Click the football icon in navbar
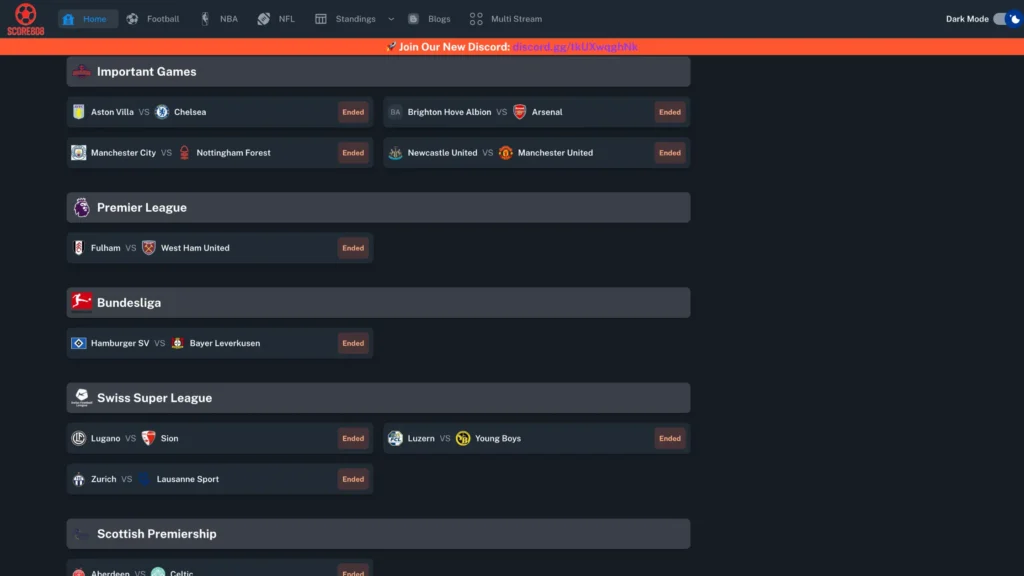 (133, 19)
